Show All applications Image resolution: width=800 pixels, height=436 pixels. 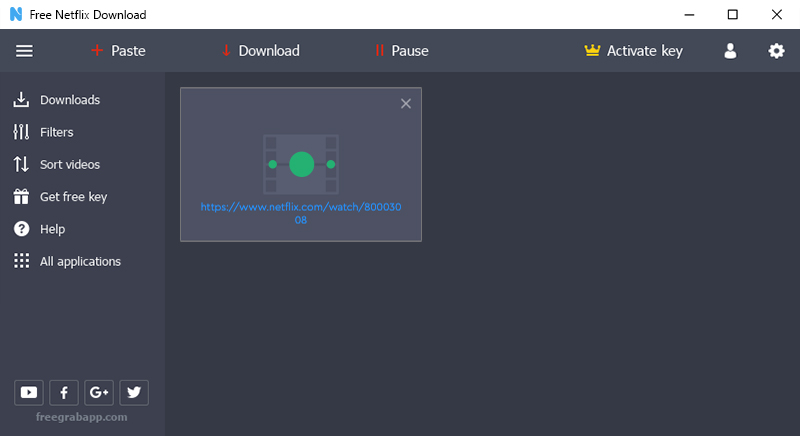coord(67,261)
